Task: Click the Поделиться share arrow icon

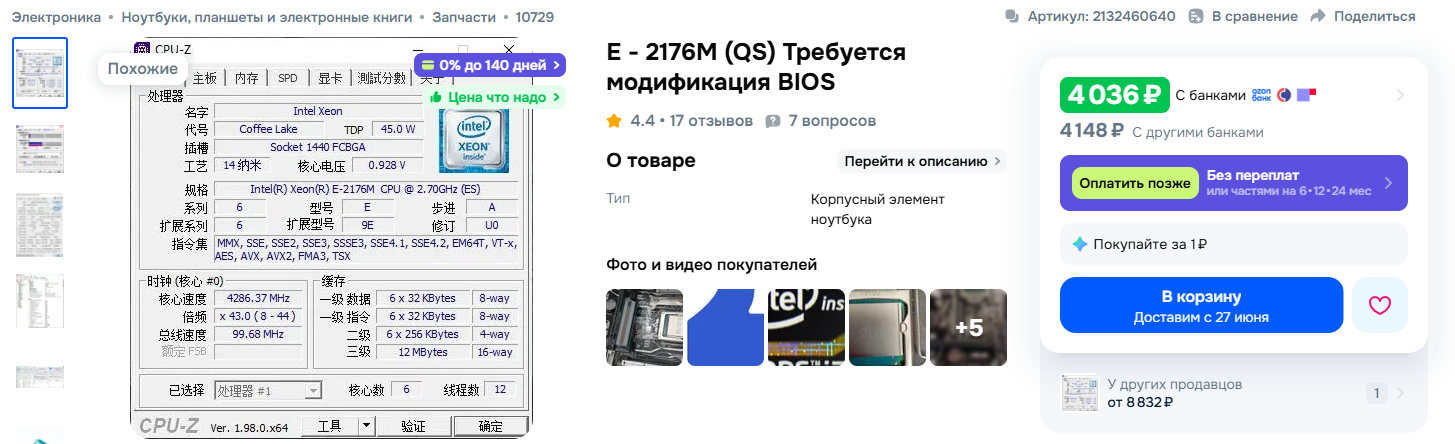Action: pos(1318,16)
